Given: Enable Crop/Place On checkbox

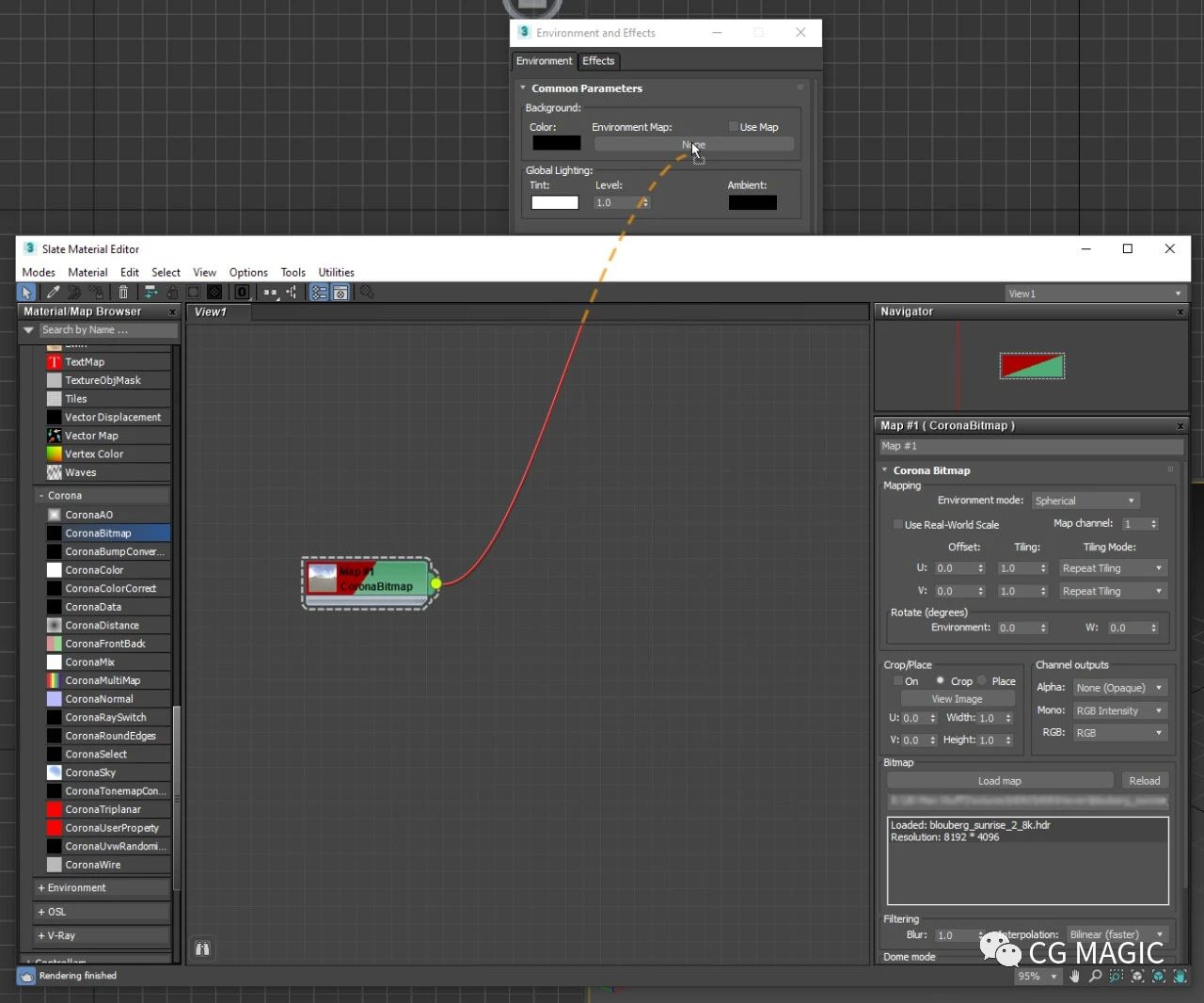Looking at the screenshot, I should click(x=897, y=680).
